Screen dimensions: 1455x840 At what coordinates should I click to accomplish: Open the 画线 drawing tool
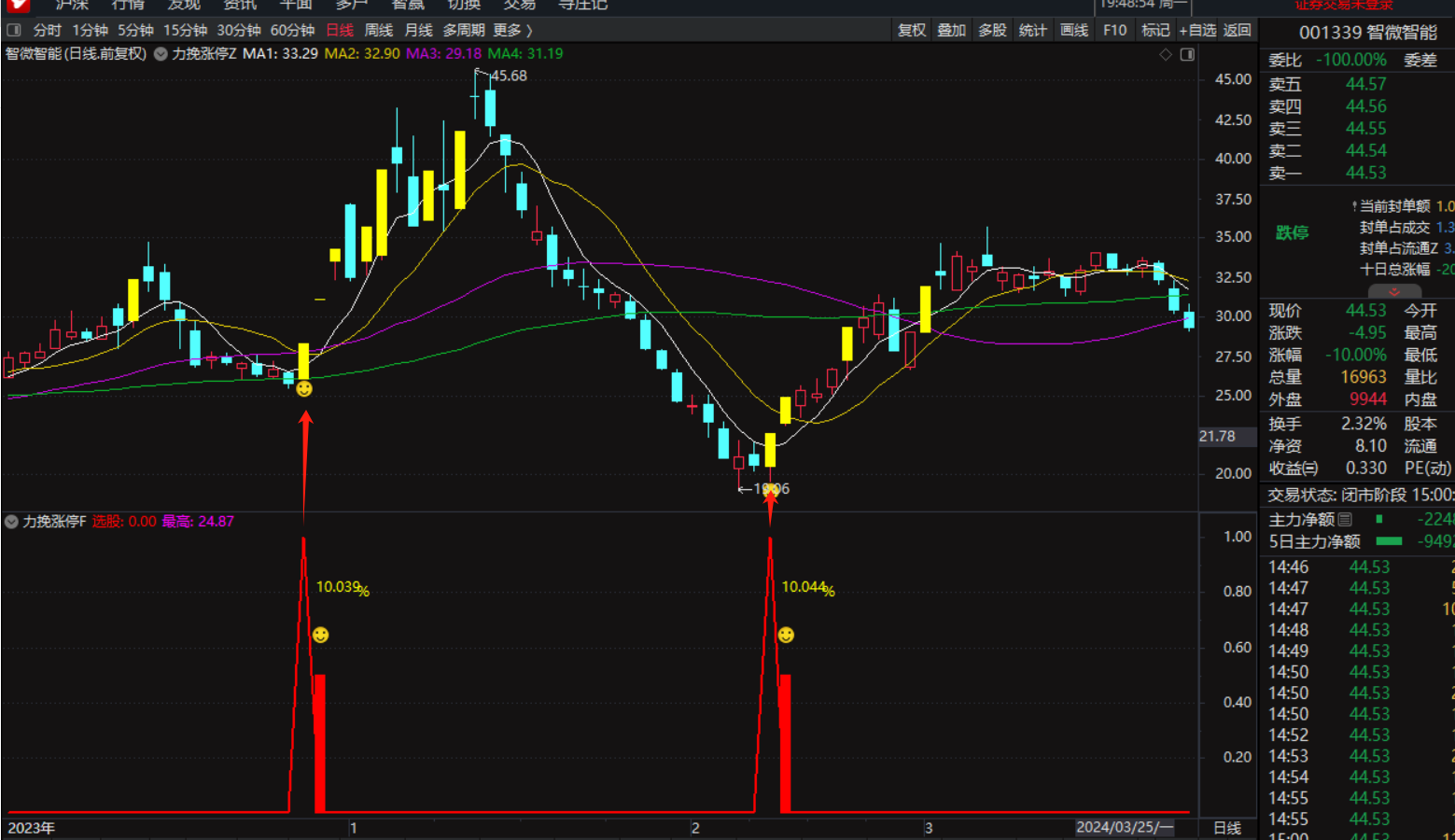click(1073, 30)
